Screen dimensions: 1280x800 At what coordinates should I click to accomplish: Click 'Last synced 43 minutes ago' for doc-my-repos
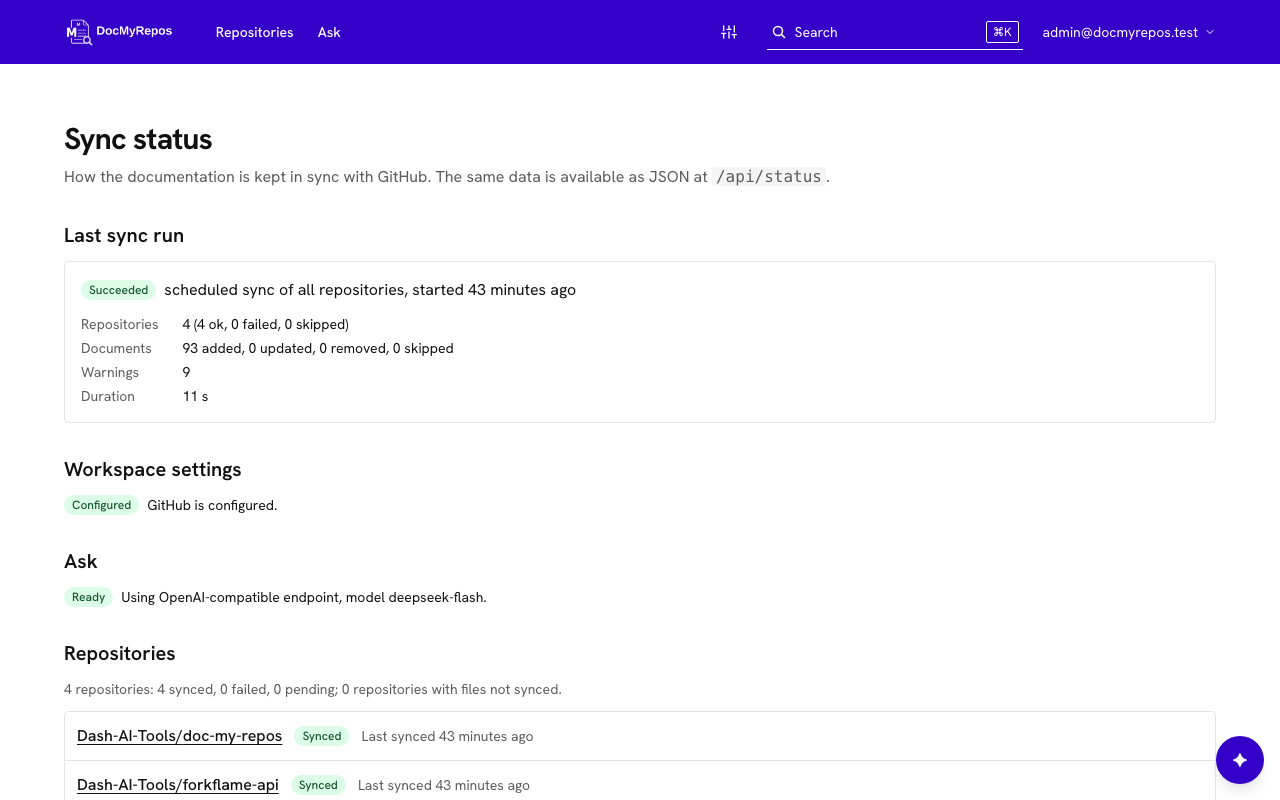(x=447, y=736)
